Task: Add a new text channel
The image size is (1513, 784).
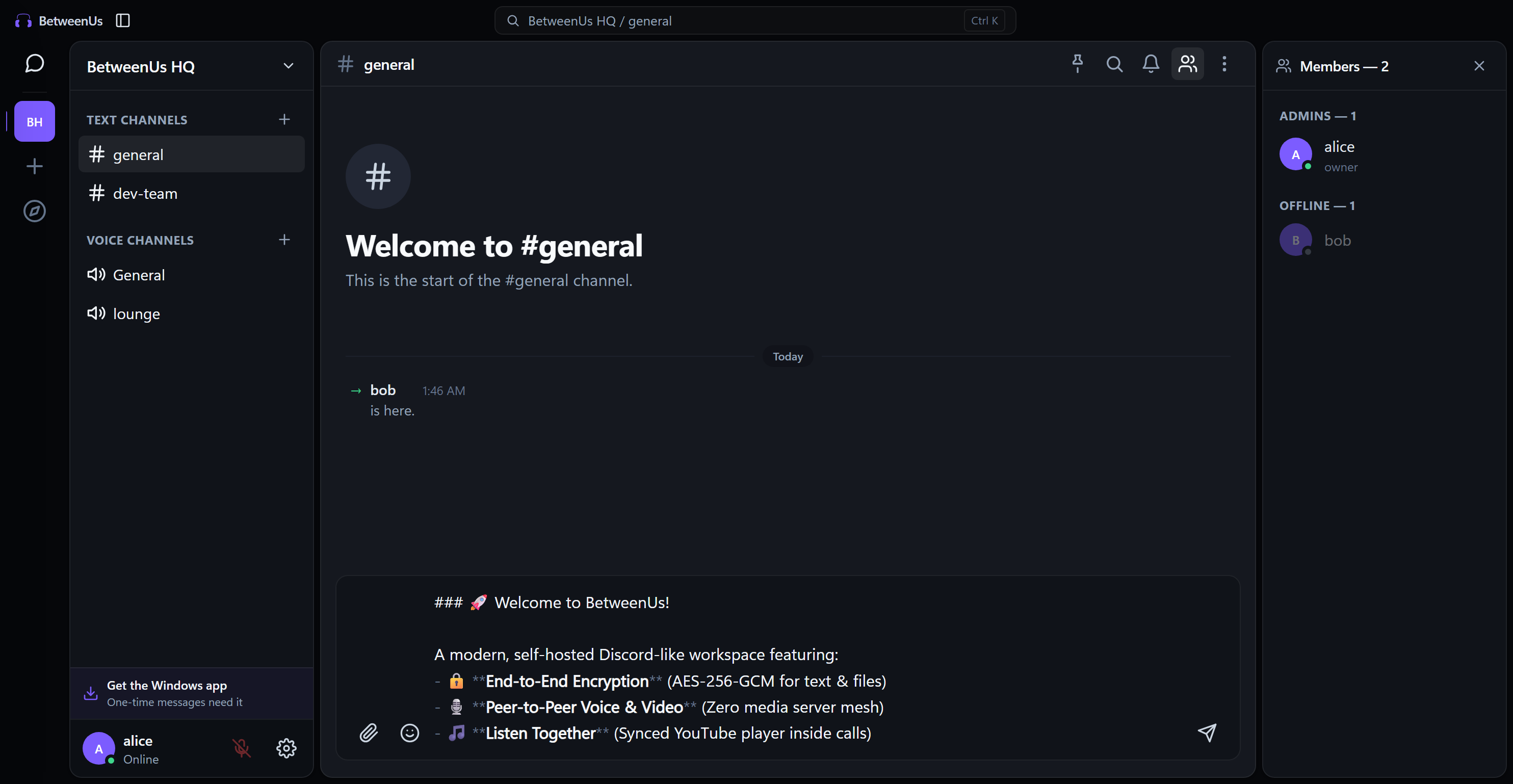Action: tap(284, 119)
